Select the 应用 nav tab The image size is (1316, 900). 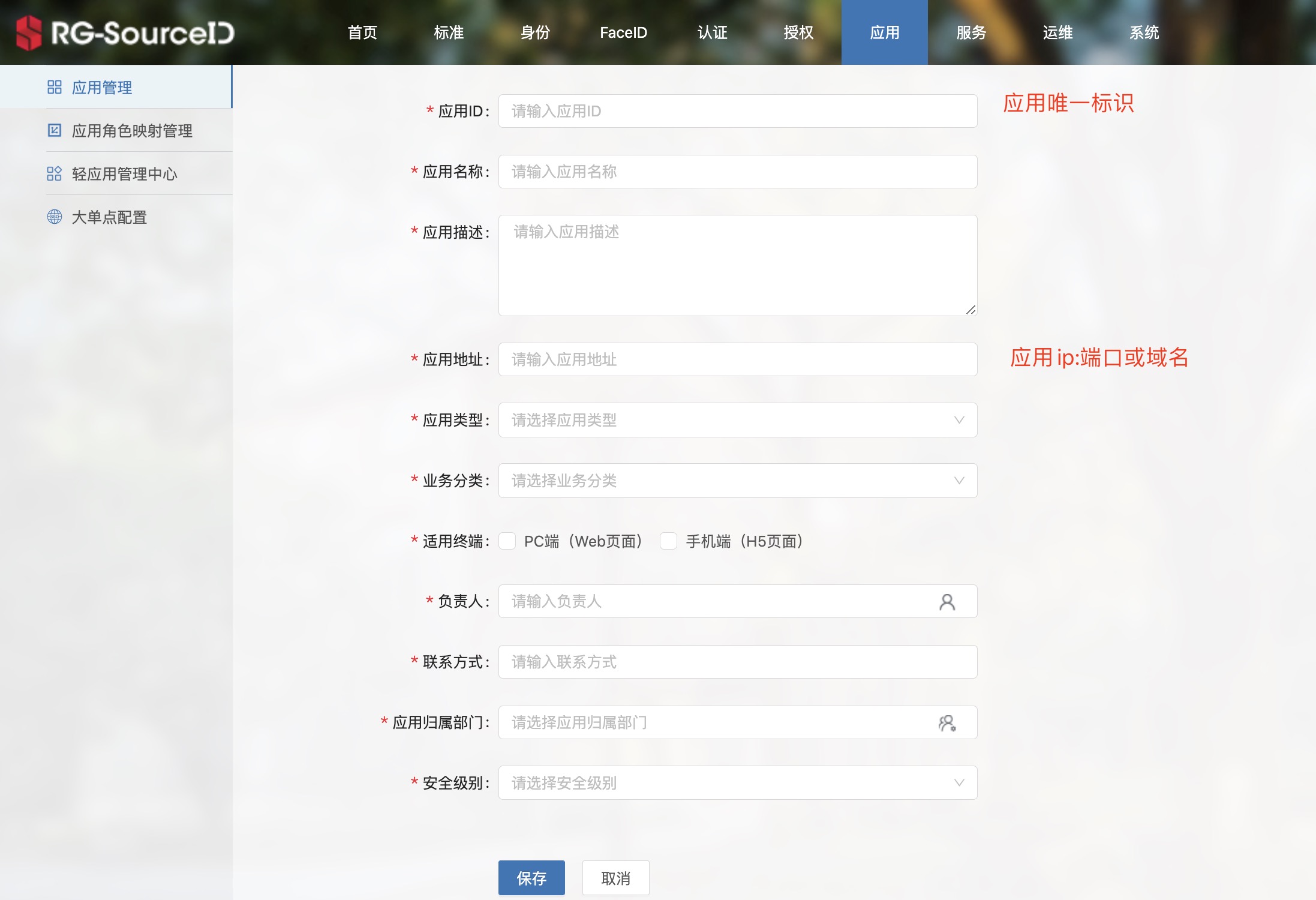[x=885, y=32]
